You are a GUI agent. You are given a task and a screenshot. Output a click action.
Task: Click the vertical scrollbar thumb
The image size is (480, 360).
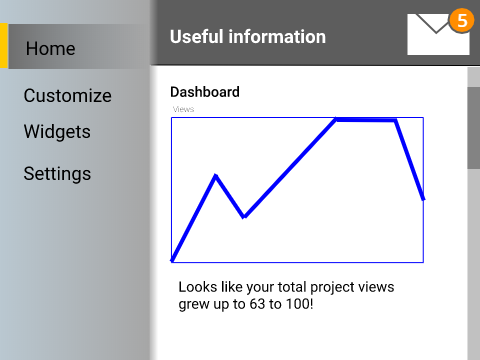point(474,128)
